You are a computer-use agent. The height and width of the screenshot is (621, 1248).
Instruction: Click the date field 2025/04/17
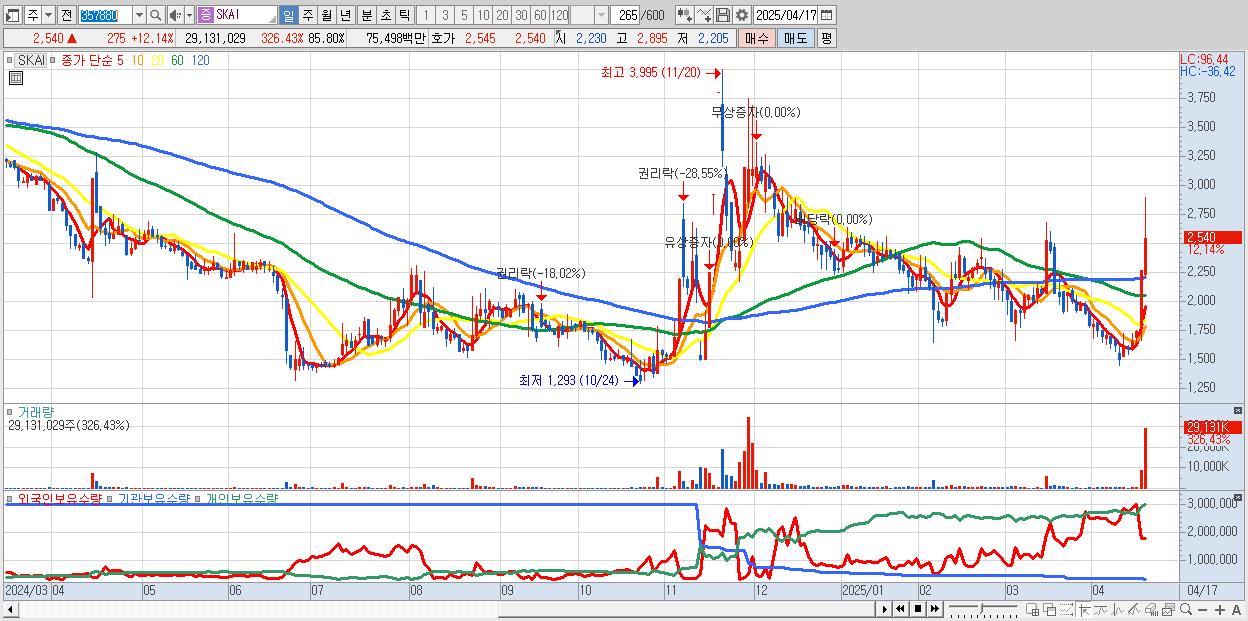click(785, 15)
